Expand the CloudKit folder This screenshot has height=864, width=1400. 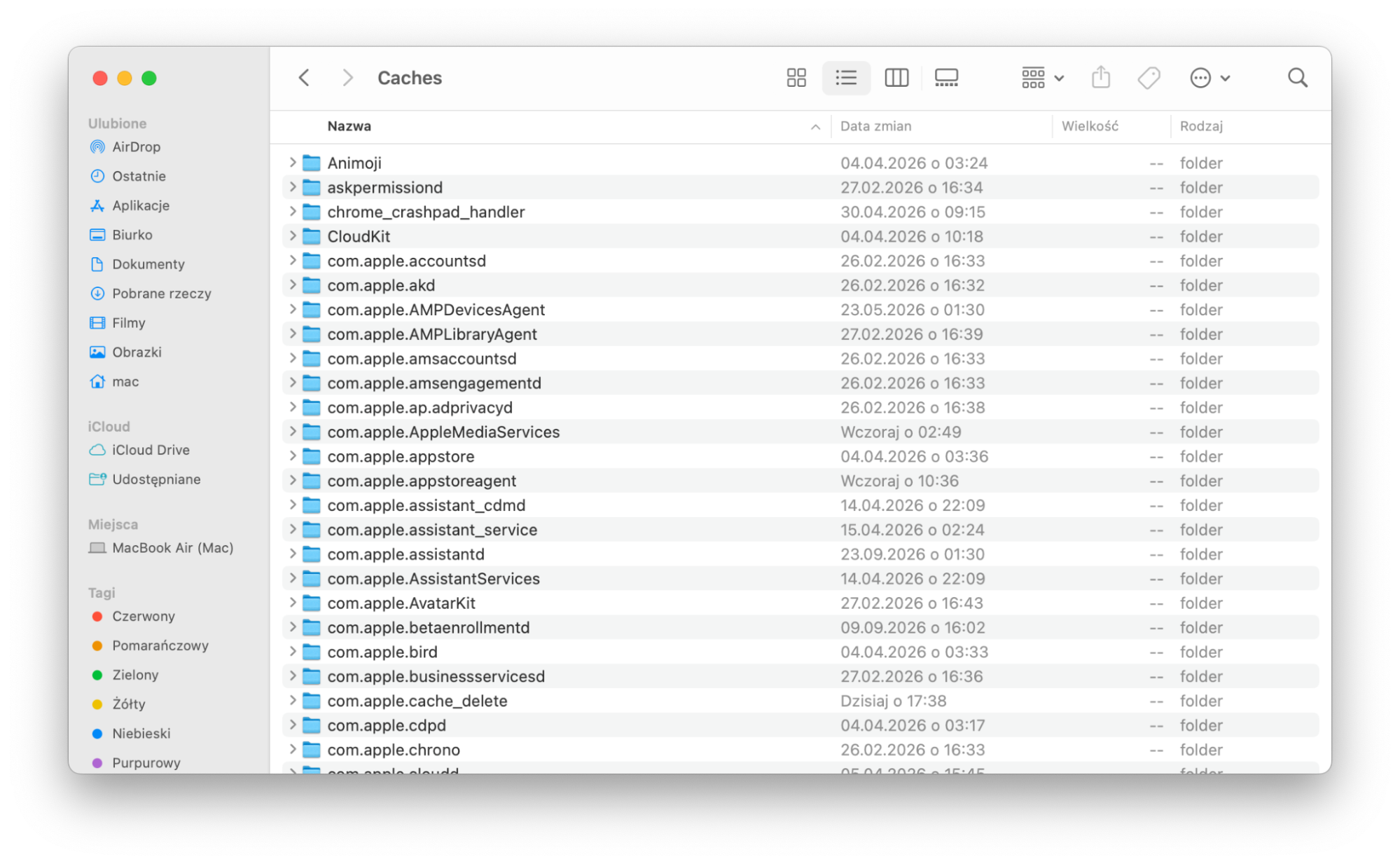pos(292,236)
